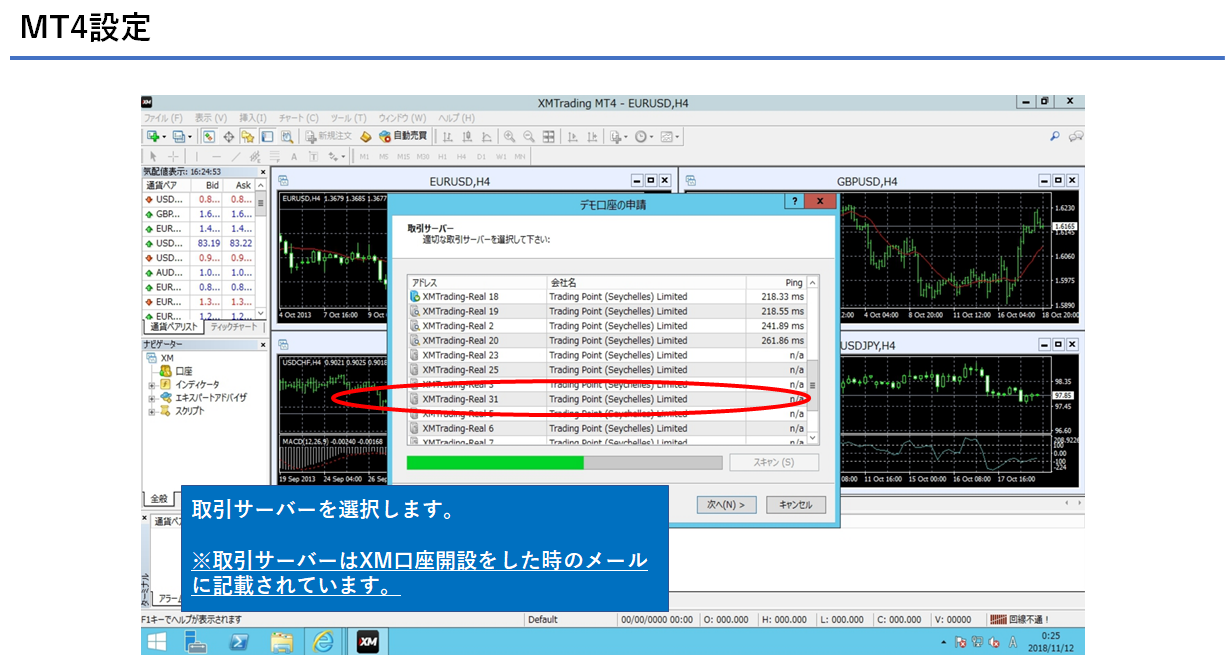Switch timeframe to H4
The image size is (1227, 655).
coord(461,156)
